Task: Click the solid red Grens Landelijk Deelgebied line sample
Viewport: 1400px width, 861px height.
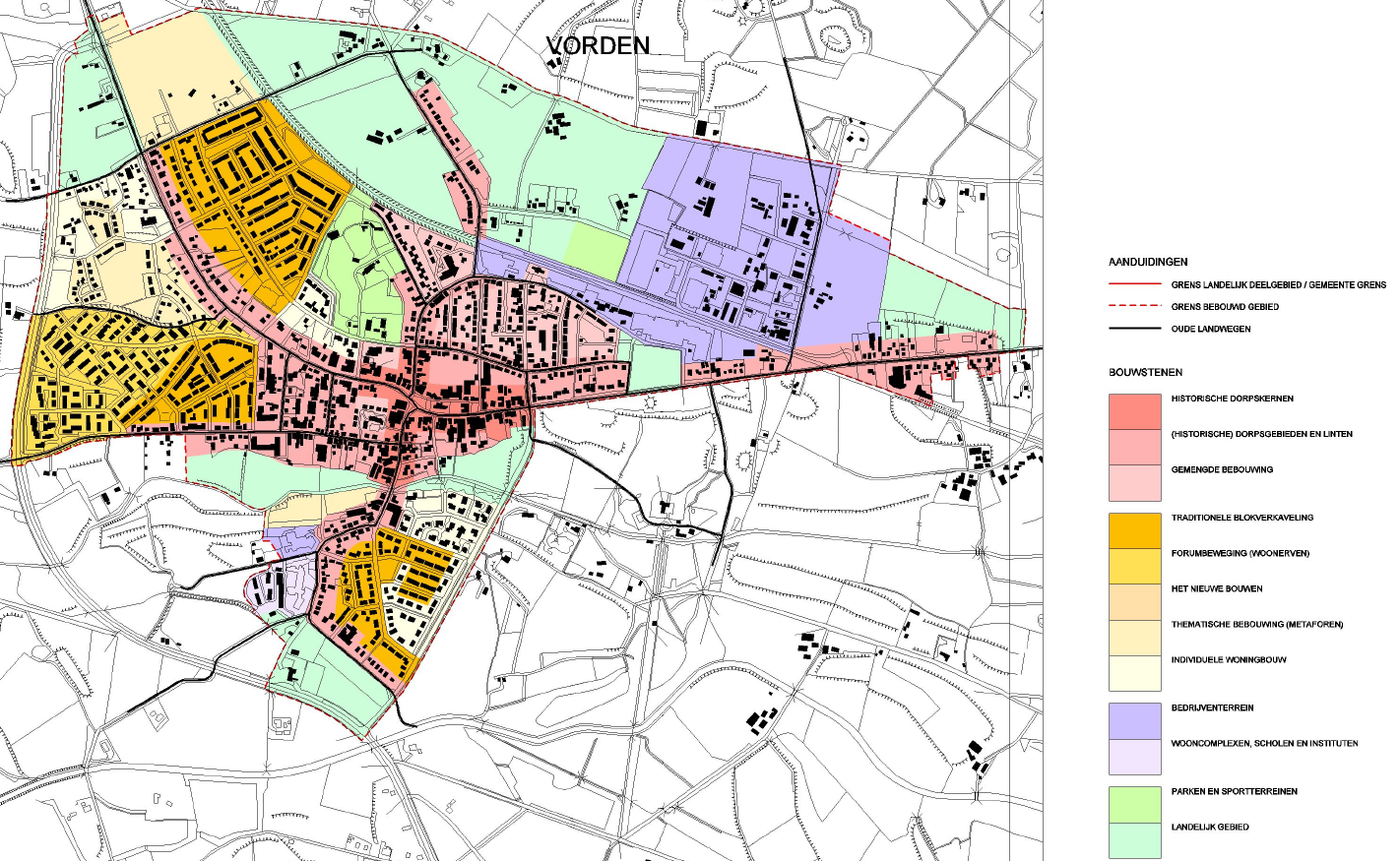Action: click(x=1135, y=284)
